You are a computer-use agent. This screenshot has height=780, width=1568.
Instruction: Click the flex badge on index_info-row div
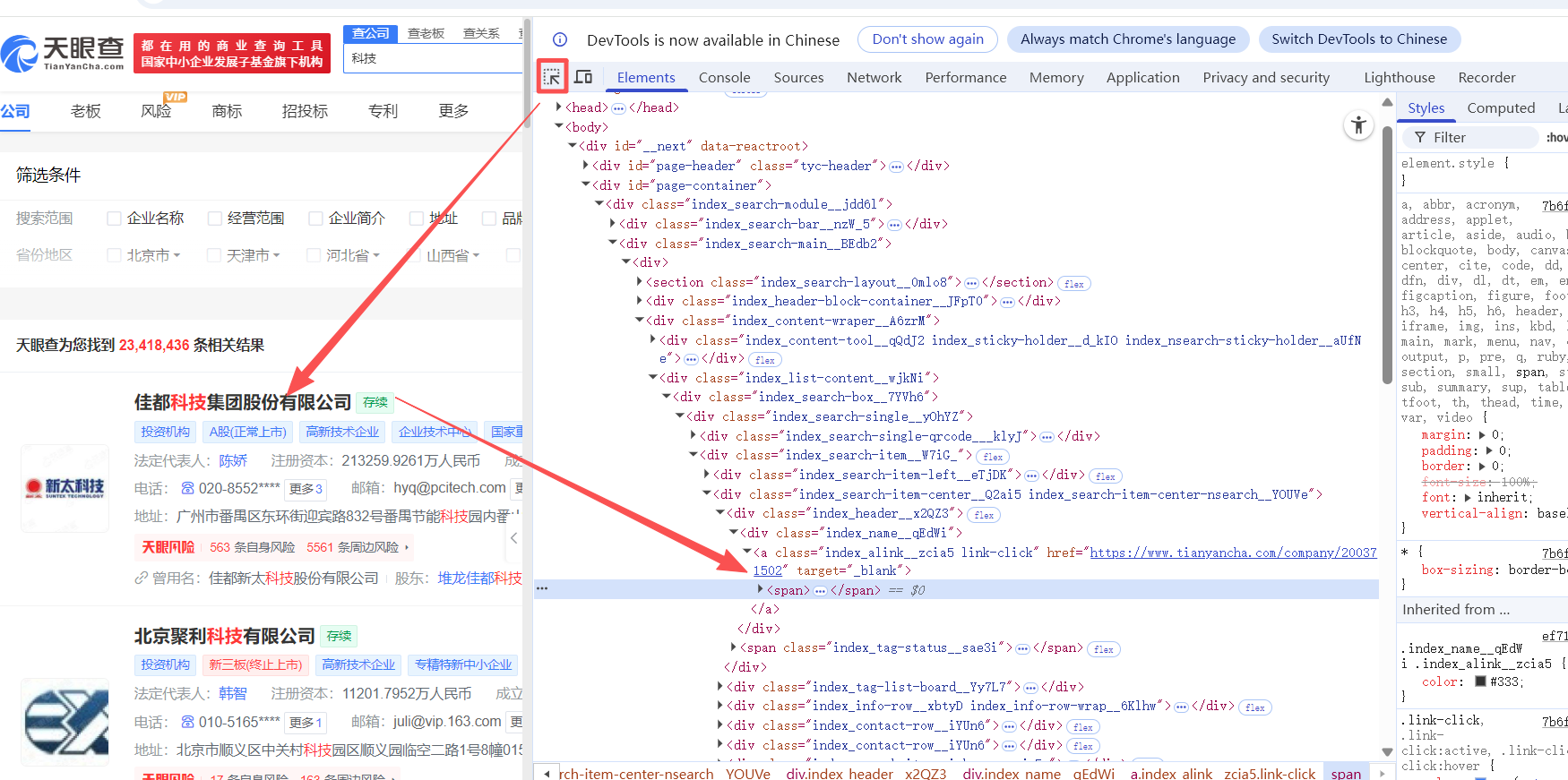click(x=1255, y=707)
